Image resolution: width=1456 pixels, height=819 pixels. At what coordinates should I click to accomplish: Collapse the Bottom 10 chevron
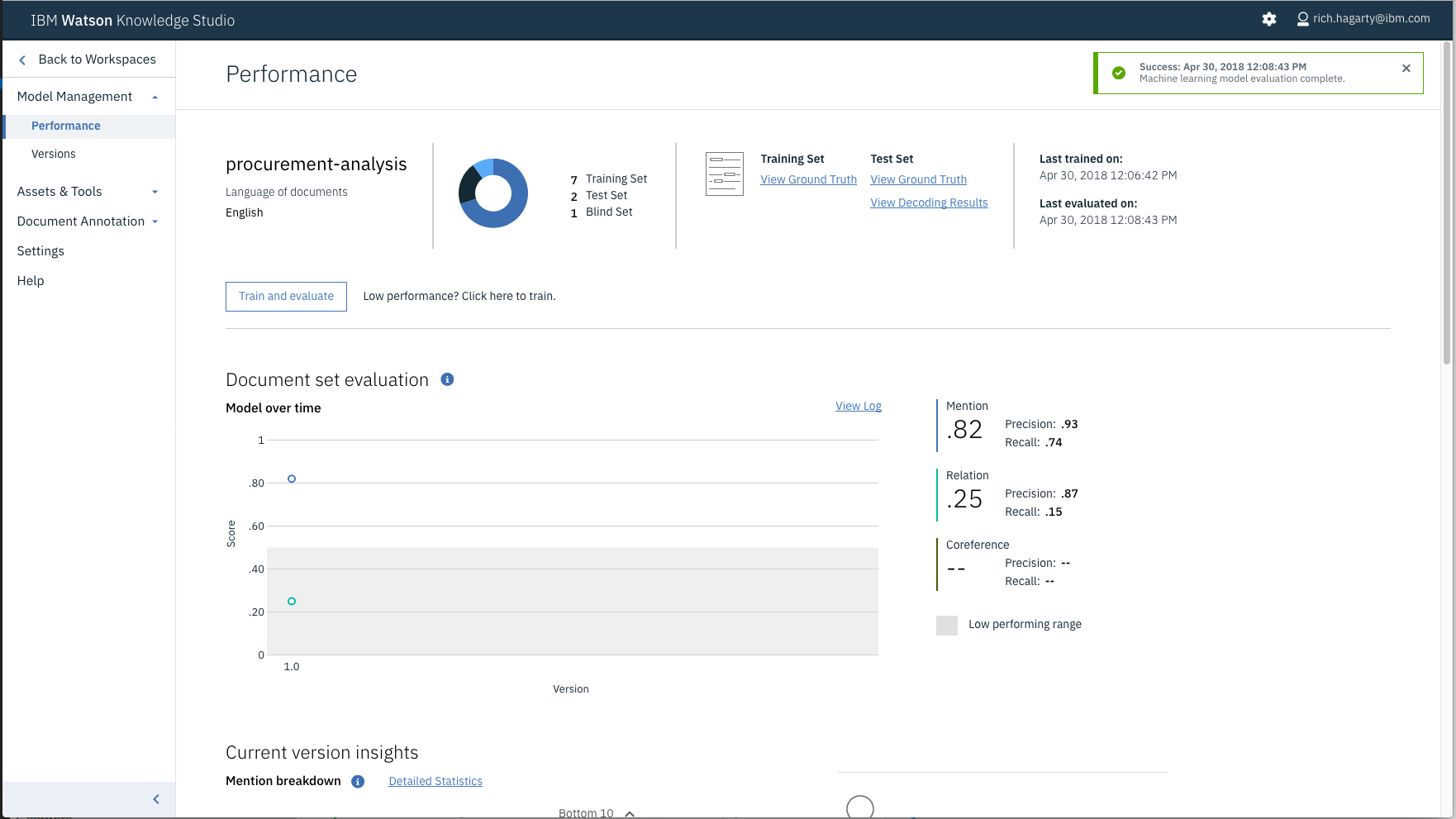(630, 814)
